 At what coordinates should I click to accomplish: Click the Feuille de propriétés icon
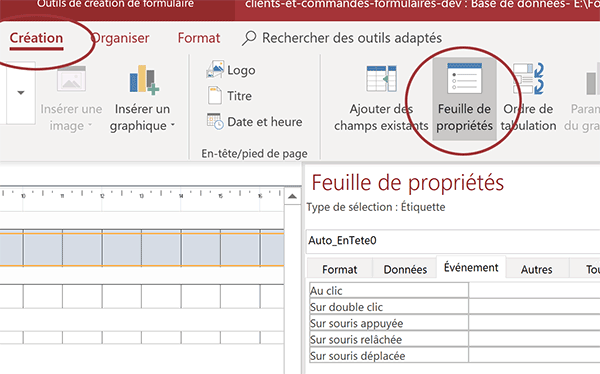point(464,78)
